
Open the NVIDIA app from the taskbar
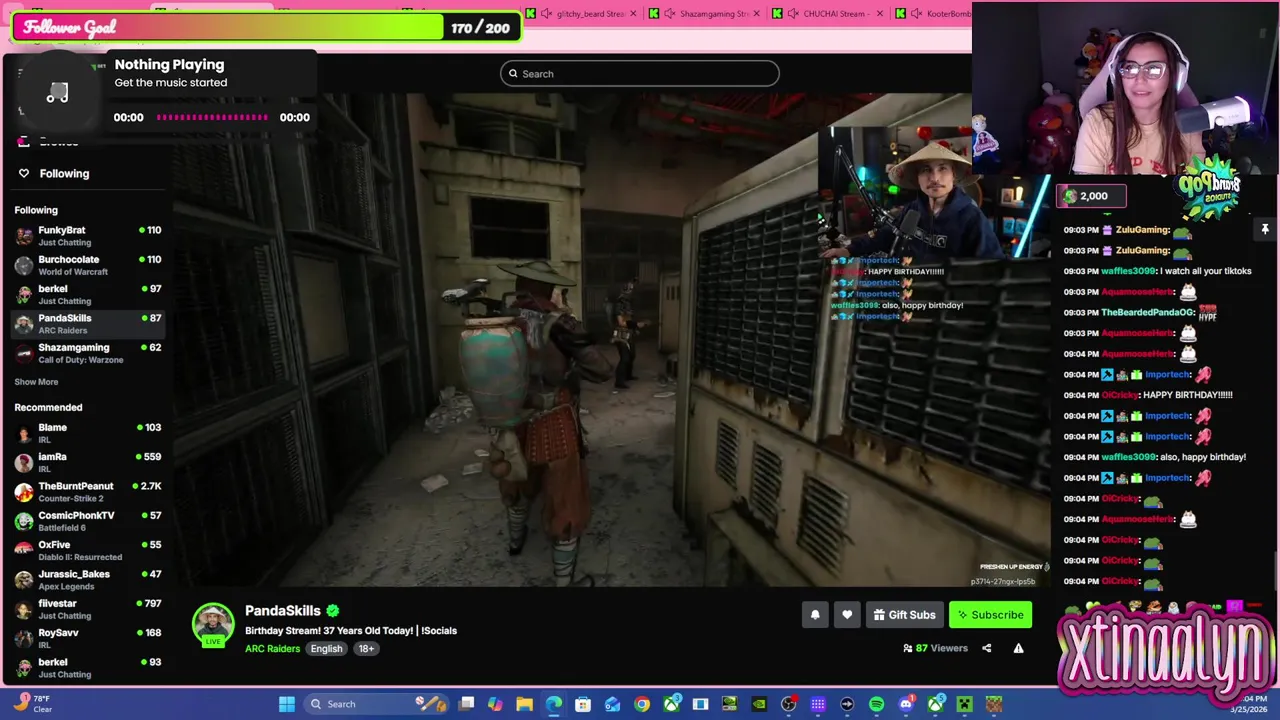(759, 704)
